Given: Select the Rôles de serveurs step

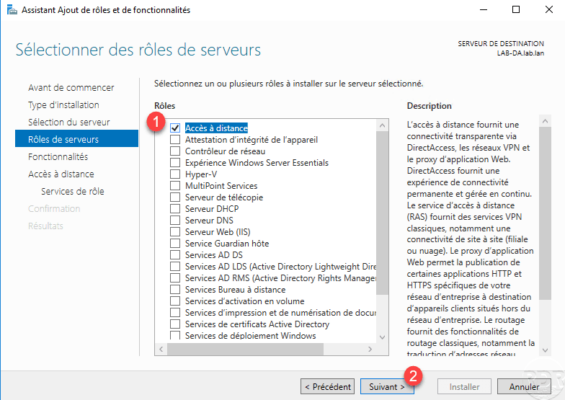Looking at the screenshot, I should [x=76, y=139].
